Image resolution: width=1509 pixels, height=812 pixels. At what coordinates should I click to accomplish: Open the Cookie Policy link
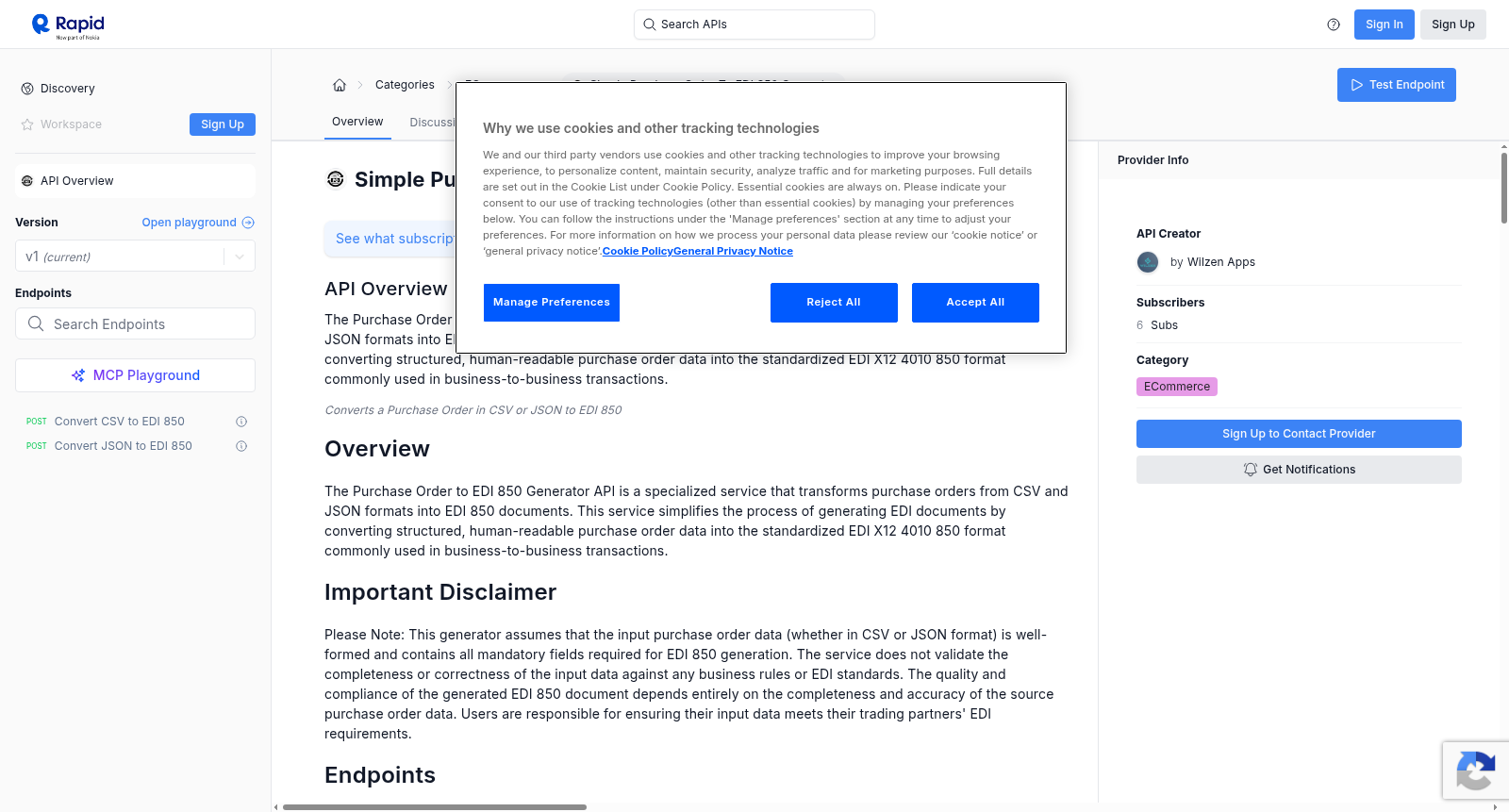point(638,251)
